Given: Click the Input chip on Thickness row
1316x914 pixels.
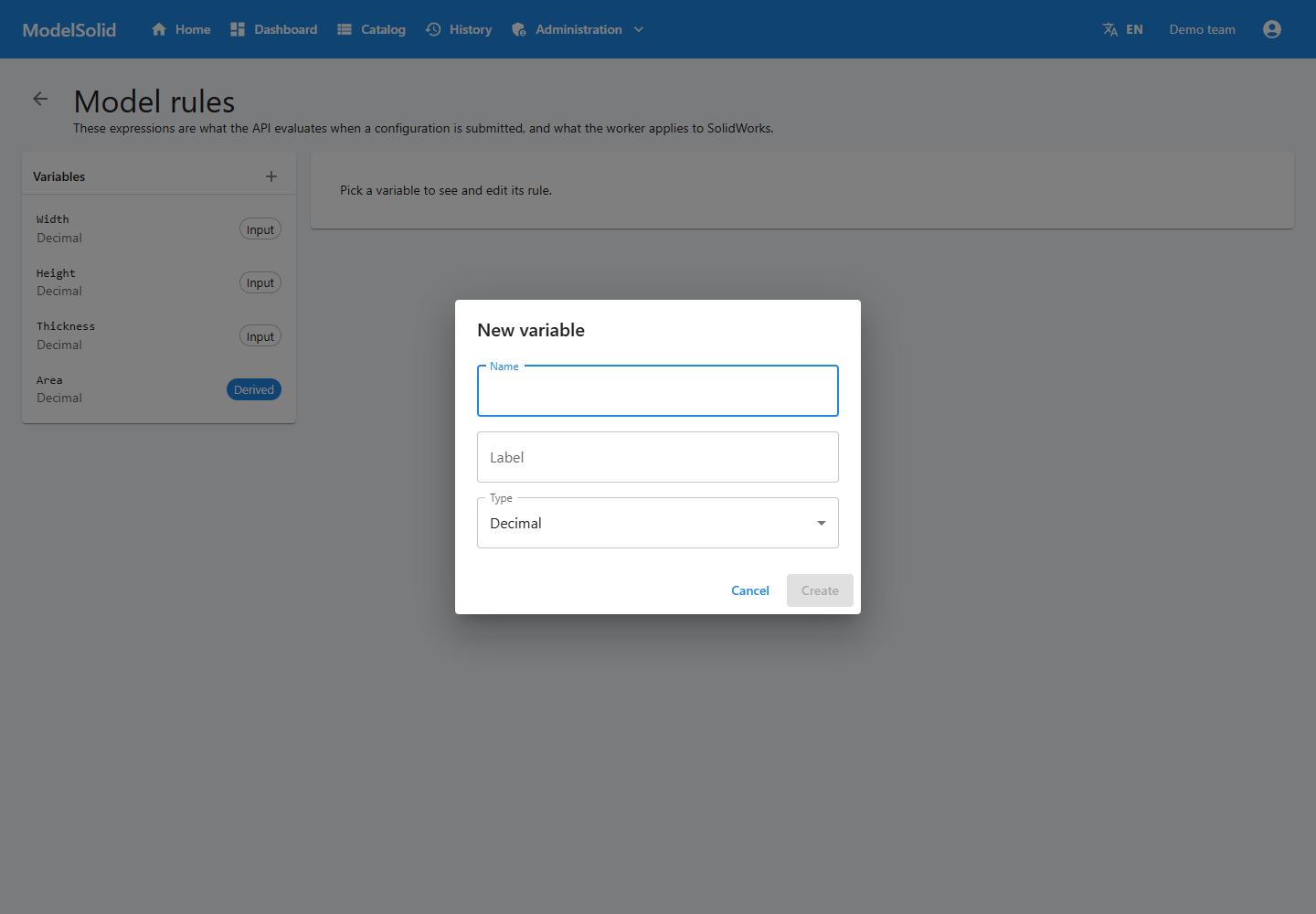Looking at the screenshot, I should [260, 336].
